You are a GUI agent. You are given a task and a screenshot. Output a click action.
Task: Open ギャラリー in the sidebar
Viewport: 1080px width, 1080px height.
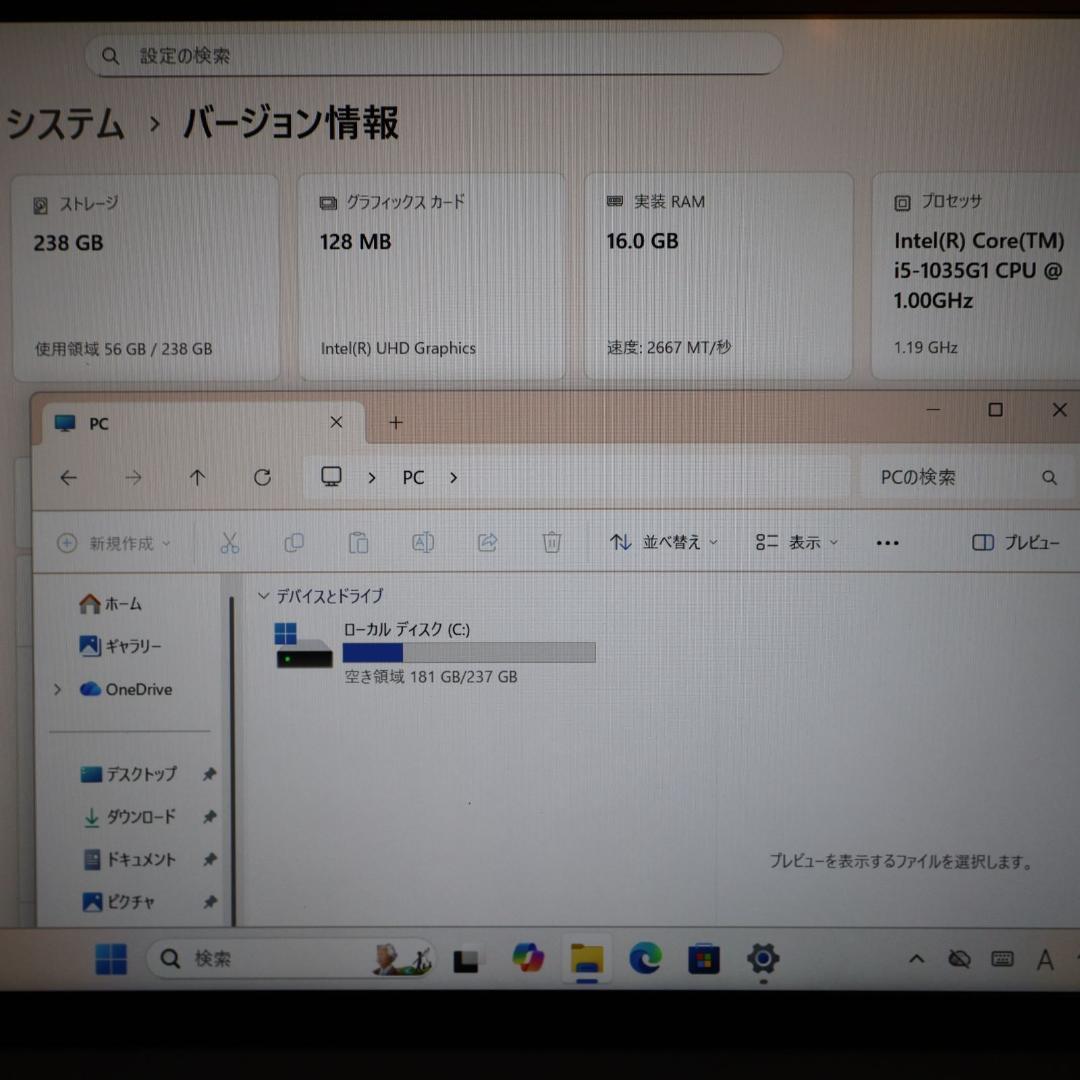122,646
